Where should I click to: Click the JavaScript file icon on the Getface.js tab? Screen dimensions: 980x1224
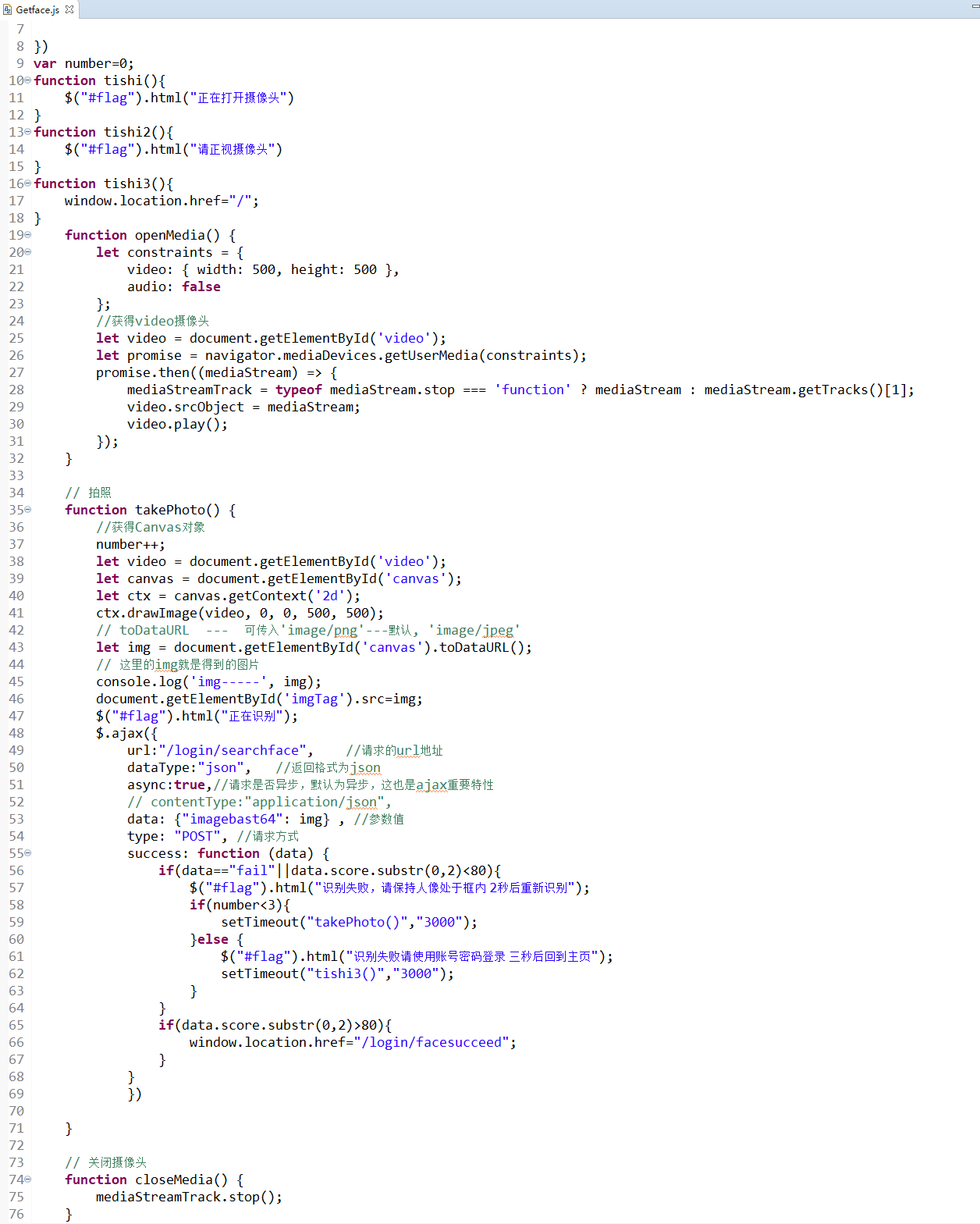(9, 9)
